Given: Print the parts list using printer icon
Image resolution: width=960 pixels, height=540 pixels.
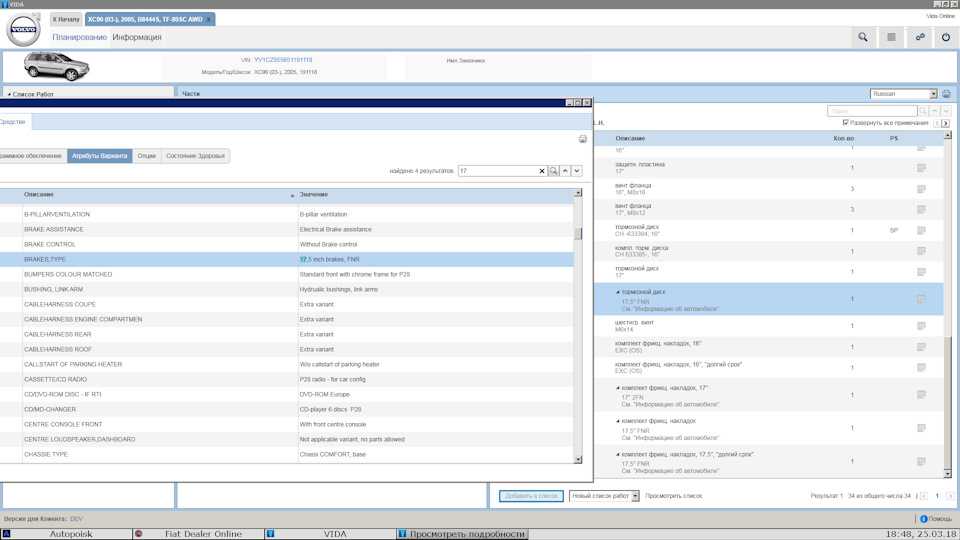Looking at the screenshot, I should click(946, 94).
